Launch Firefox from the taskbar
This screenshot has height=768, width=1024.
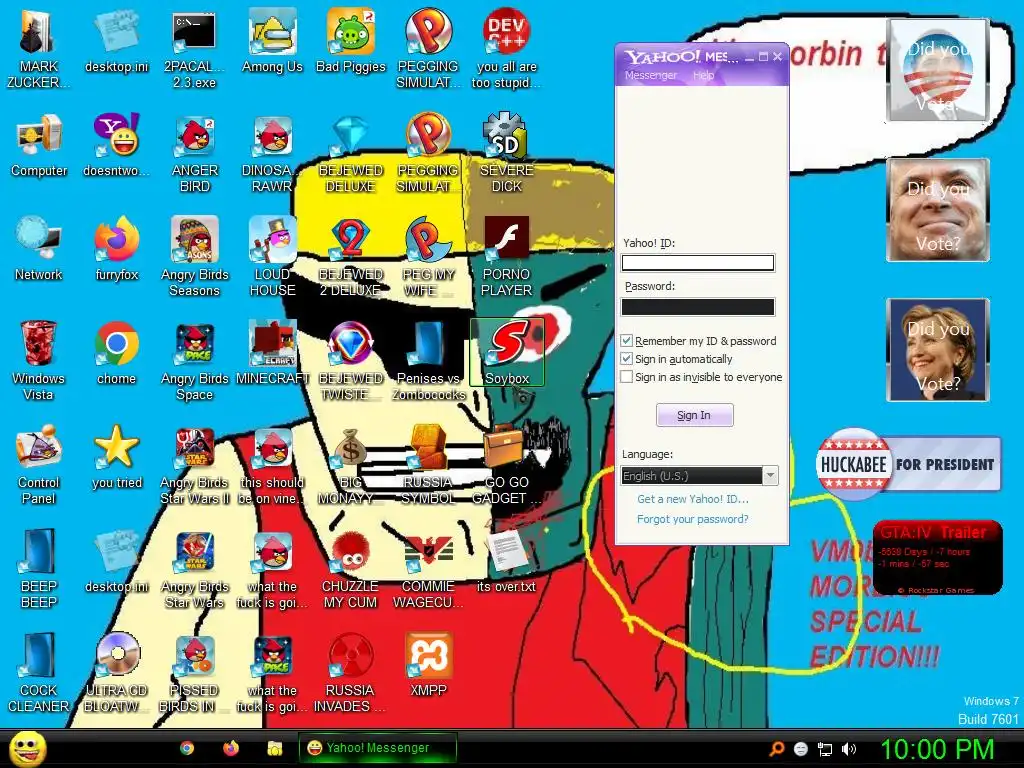point(231,748)
